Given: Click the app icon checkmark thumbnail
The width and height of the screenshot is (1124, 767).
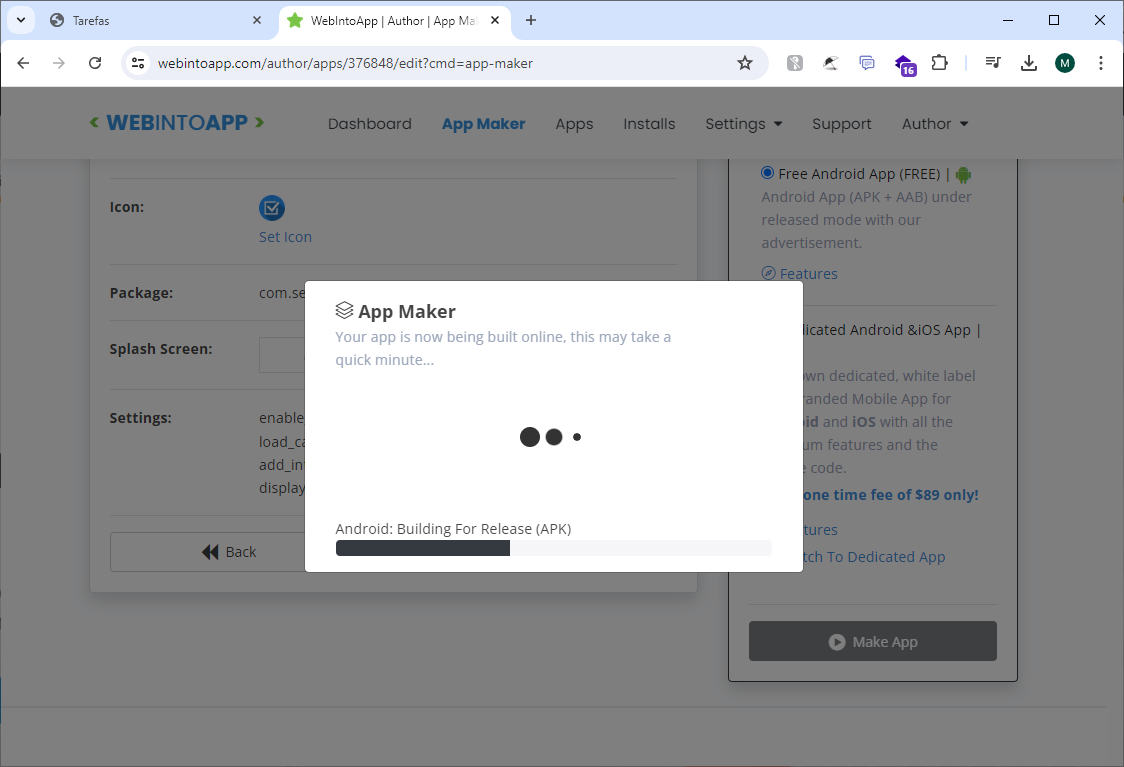Looking at the screenshot, I should 272,209.
